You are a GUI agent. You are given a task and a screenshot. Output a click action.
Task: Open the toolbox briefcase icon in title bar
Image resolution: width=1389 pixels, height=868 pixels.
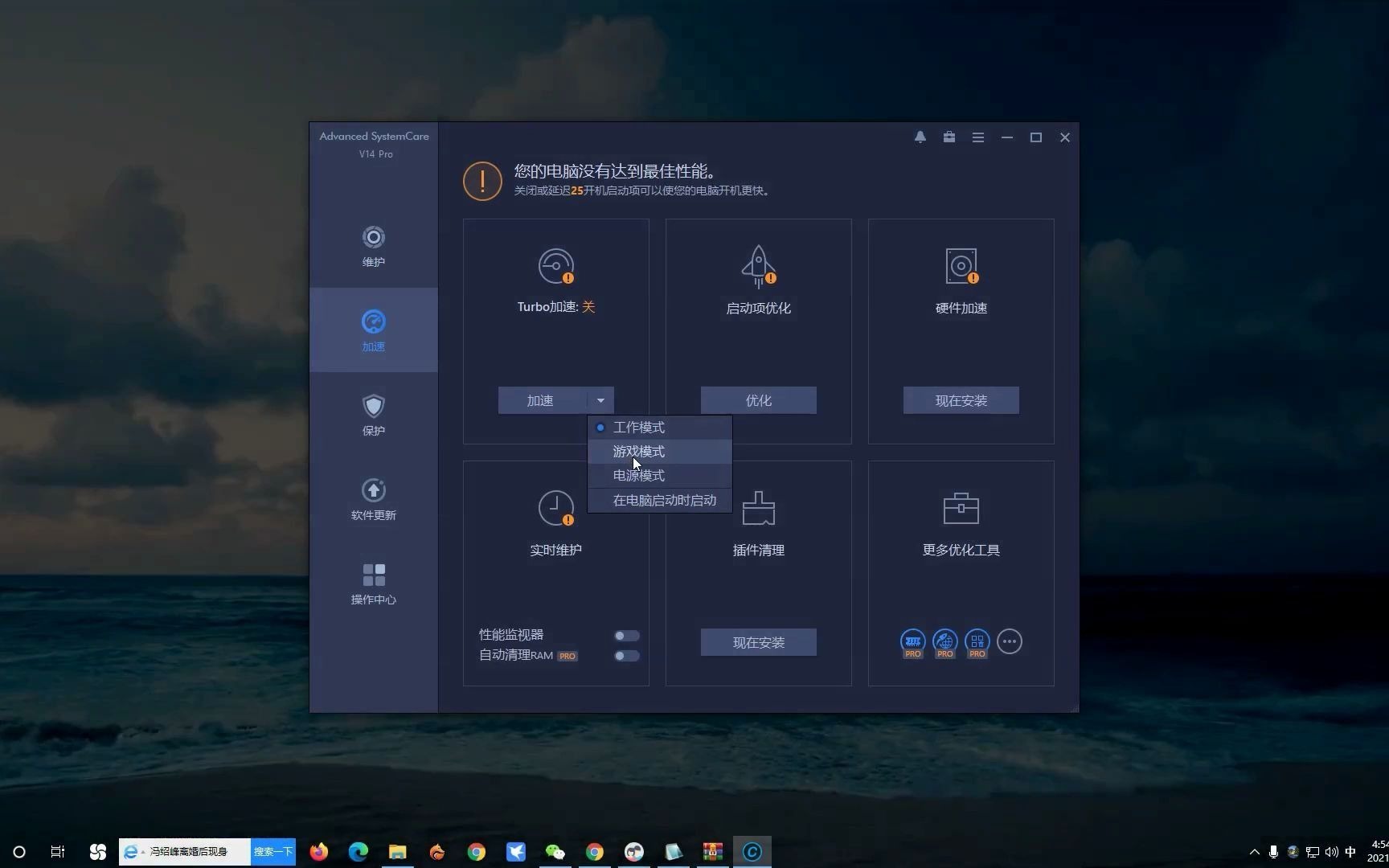coord(949,137)
